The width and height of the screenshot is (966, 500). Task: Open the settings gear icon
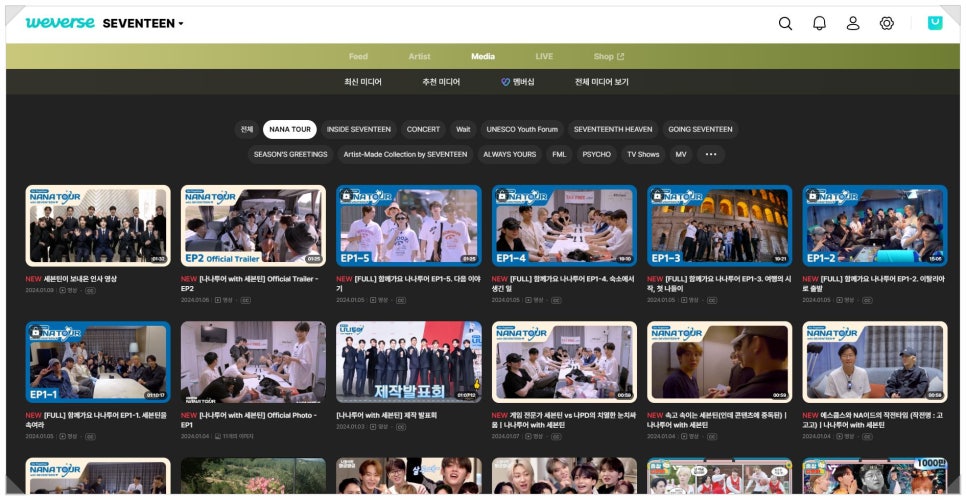pos(887,23)
